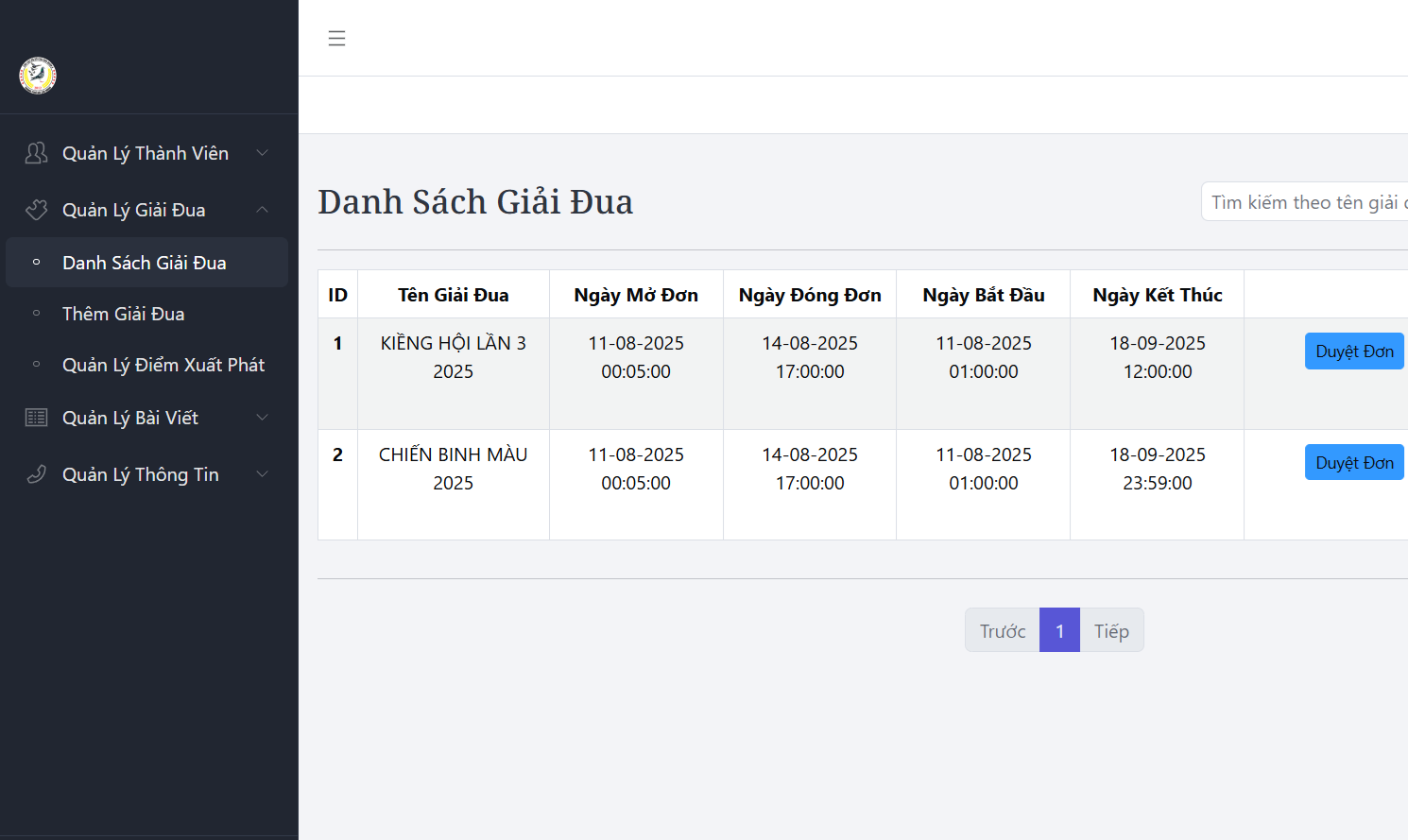This screenshot has width=1408, height=840.
Task: Collapse Quản Lý Giải Đua chevron
Action: click(x=263, y=210)
